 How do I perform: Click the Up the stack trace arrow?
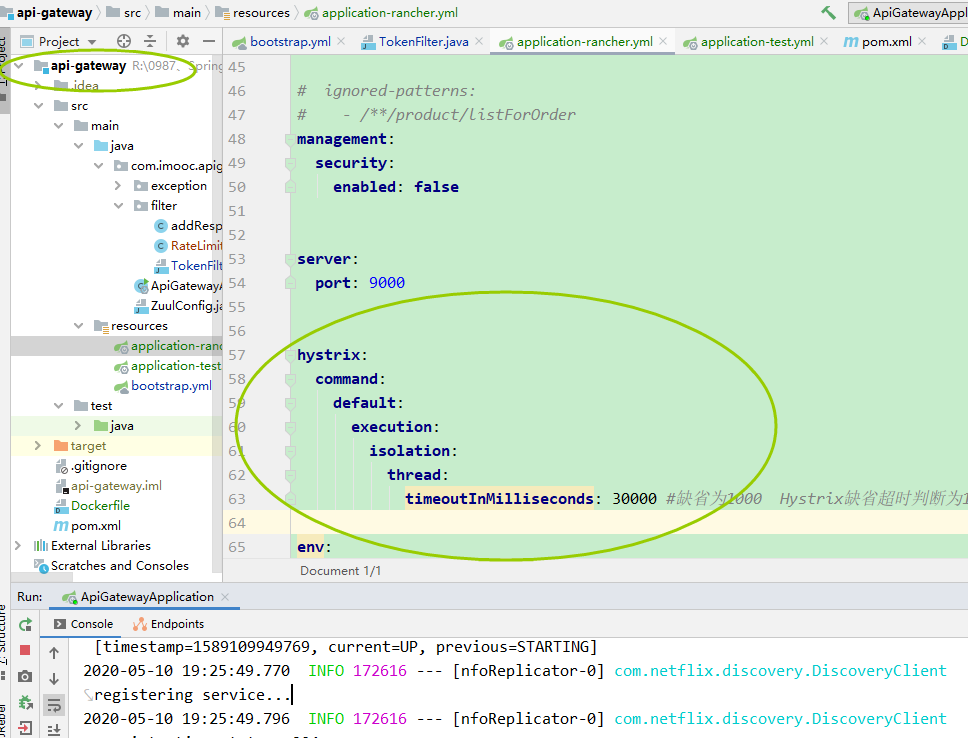coord(54,653)
